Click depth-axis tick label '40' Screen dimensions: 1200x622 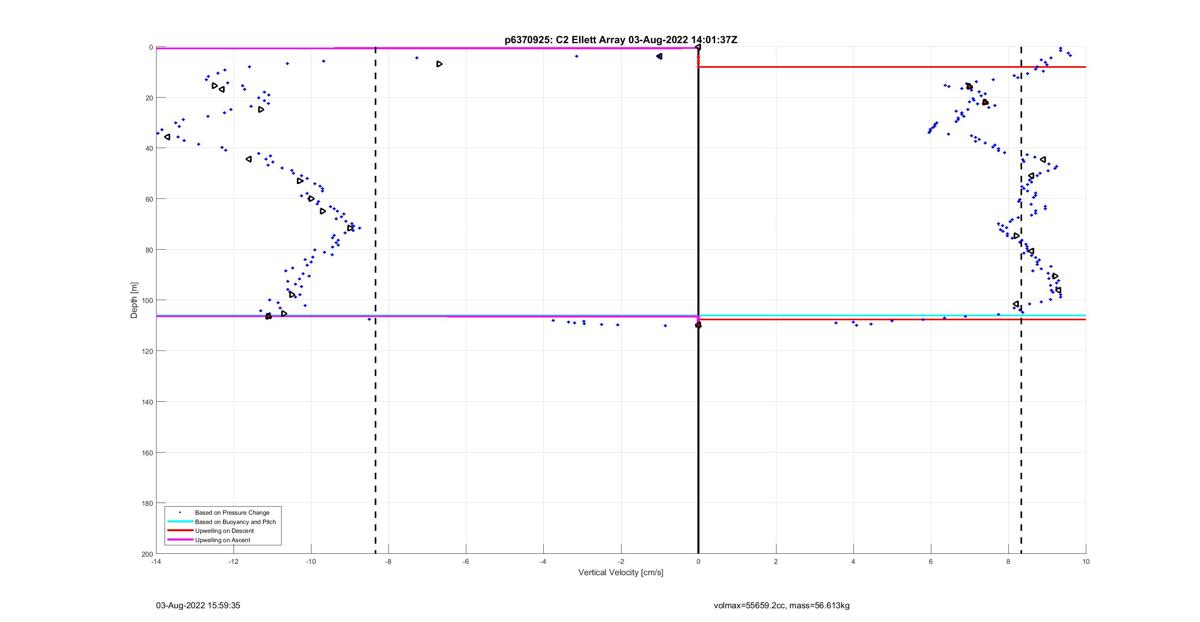tap(148, 148)
